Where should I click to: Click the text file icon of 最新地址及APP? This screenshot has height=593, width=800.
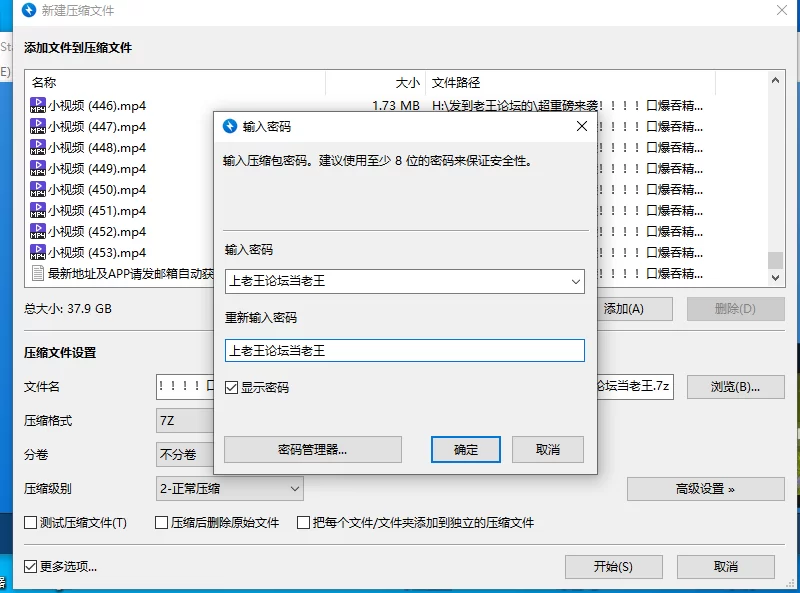tap(38, 273)
